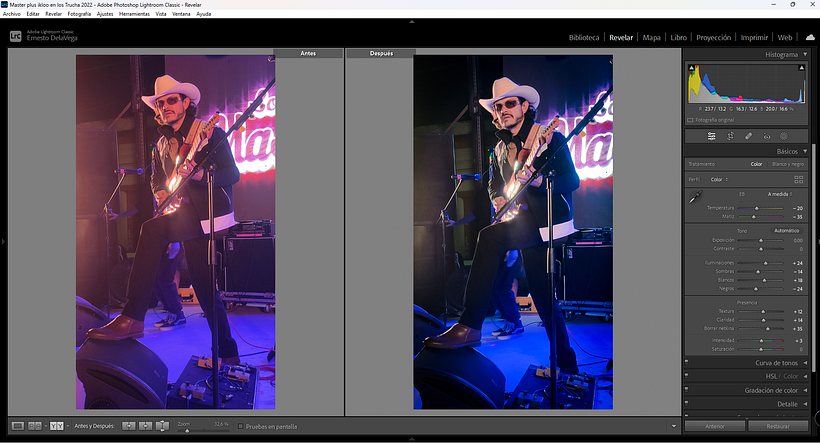Screen dimensions: 820x444
Task: Click the Temperatura slider handle
Action: click(756, 208)
